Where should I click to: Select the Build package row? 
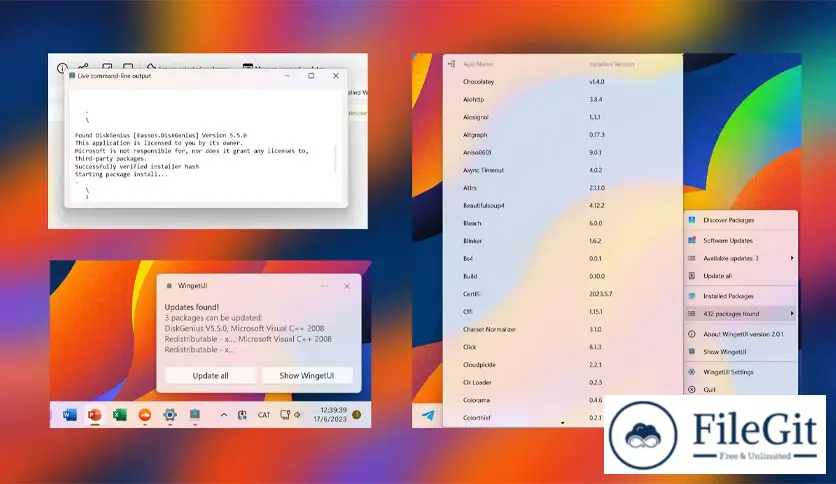click(x=562, y=276)
